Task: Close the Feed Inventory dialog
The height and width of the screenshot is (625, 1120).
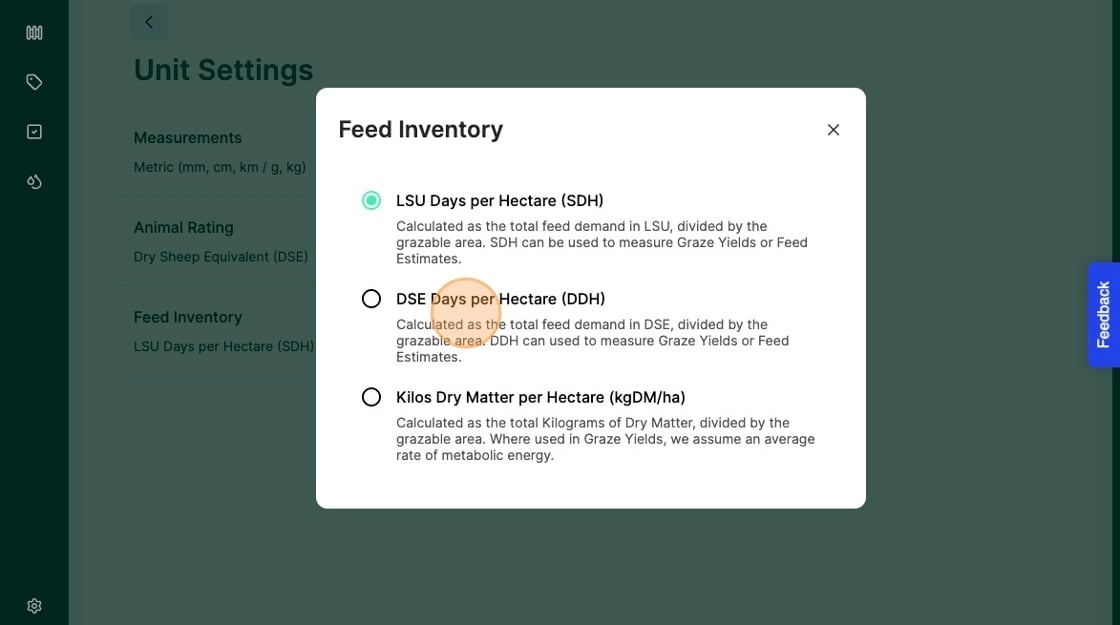Action: 833,130
